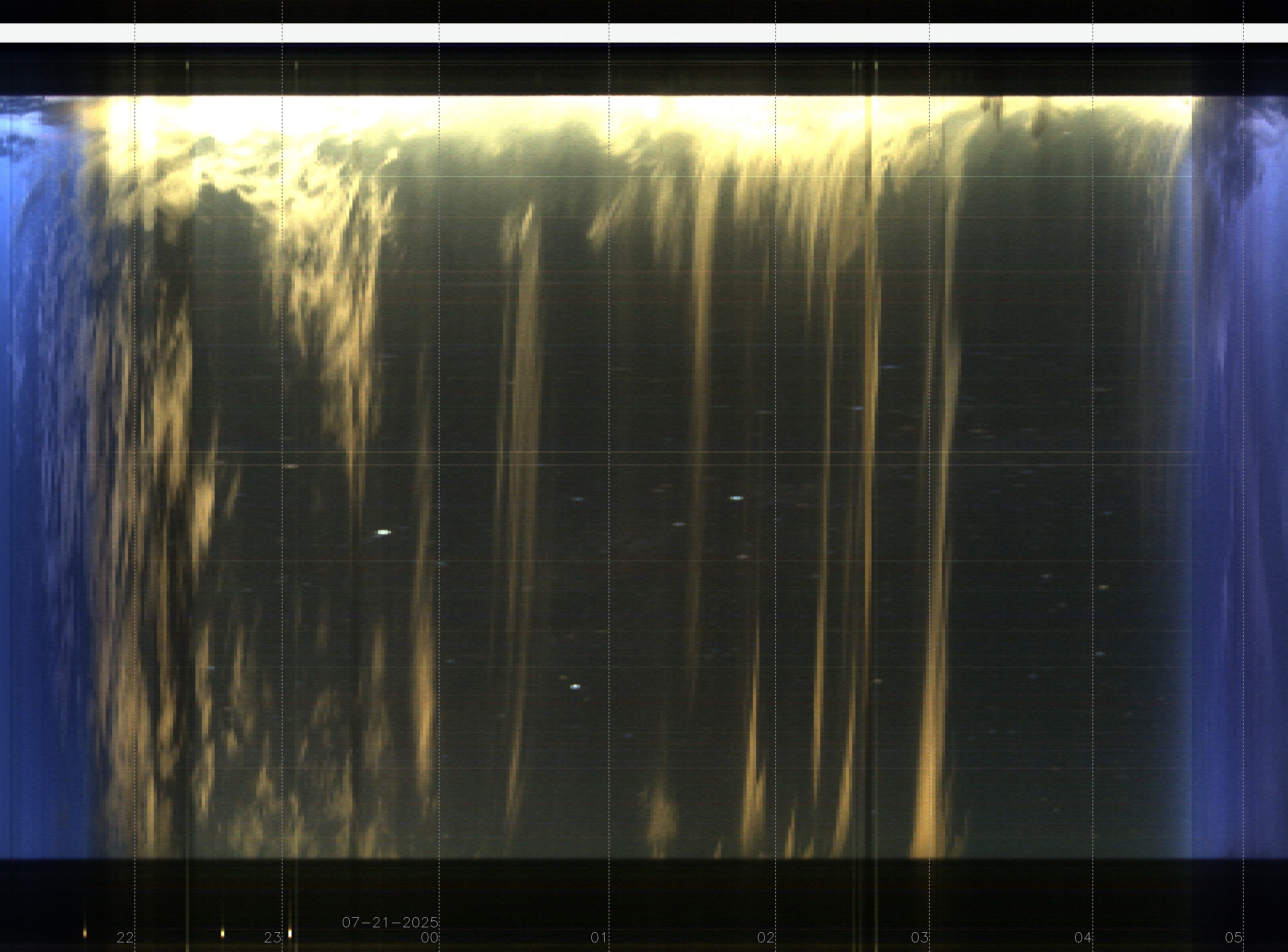
Task: Click the 00 midnight time label
Action: (429, 938)
